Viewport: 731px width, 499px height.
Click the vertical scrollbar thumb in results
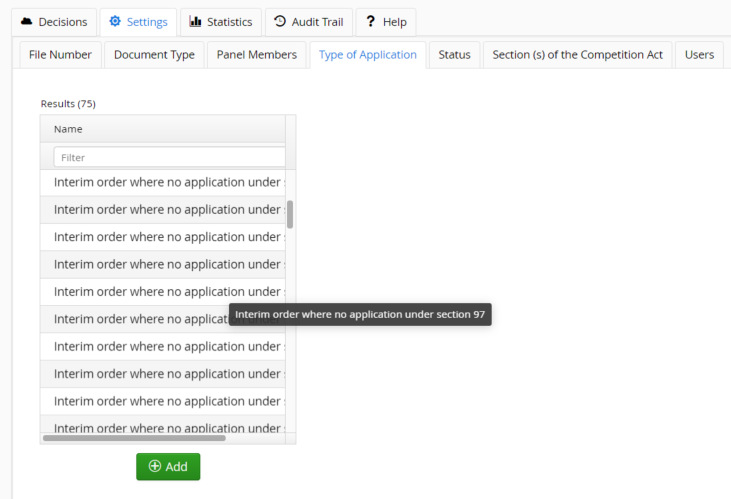[290, 214]
